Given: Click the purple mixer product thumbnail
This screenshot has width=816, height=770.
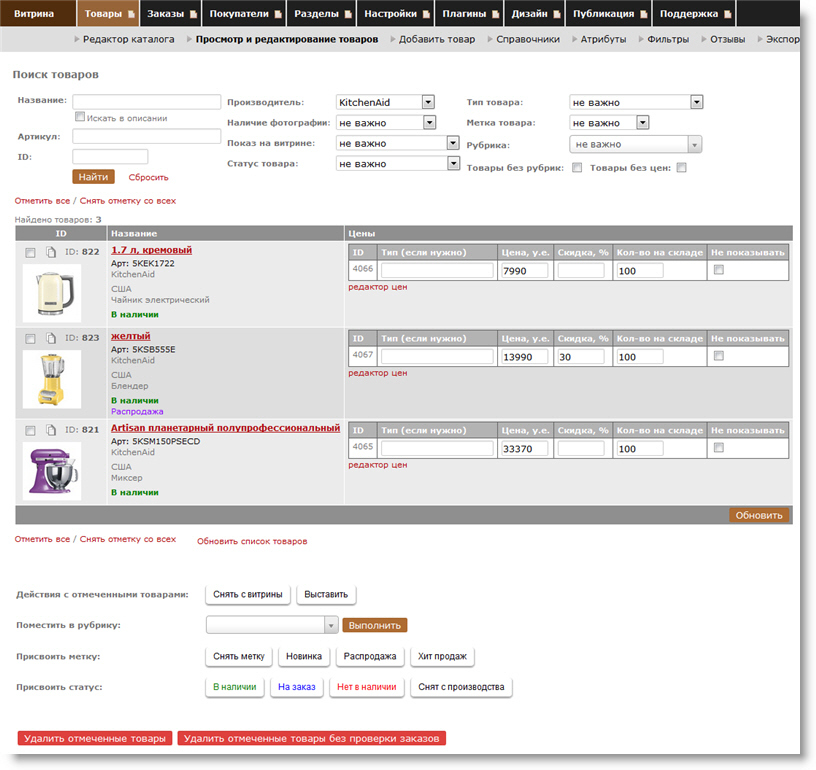Looking at the screenshot, I should click(52, 471).
